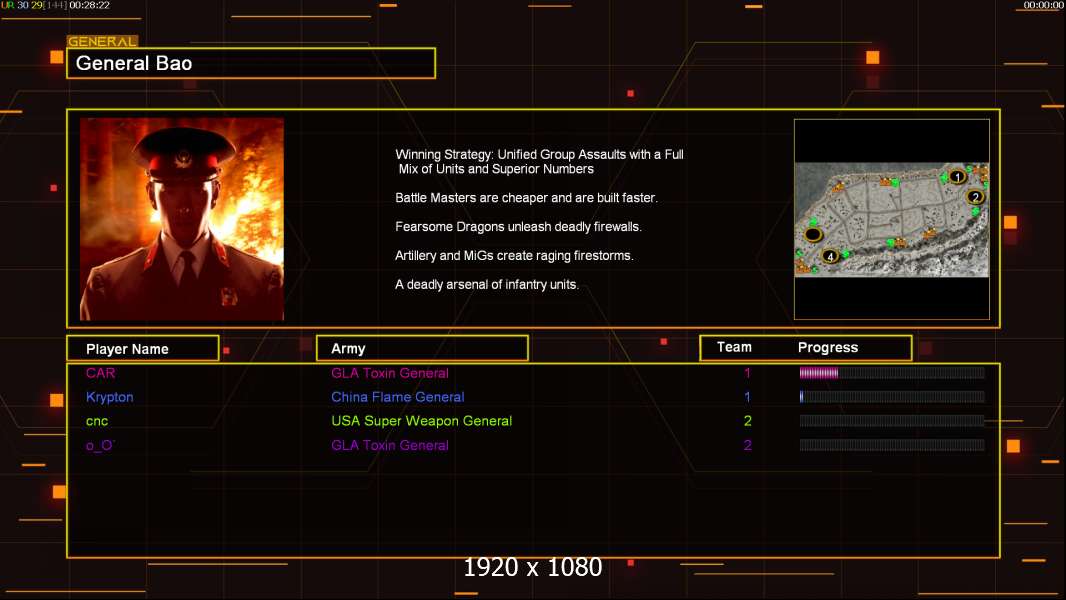Click the Artillery and MiGs firestorms line

(x=514, y=255)
